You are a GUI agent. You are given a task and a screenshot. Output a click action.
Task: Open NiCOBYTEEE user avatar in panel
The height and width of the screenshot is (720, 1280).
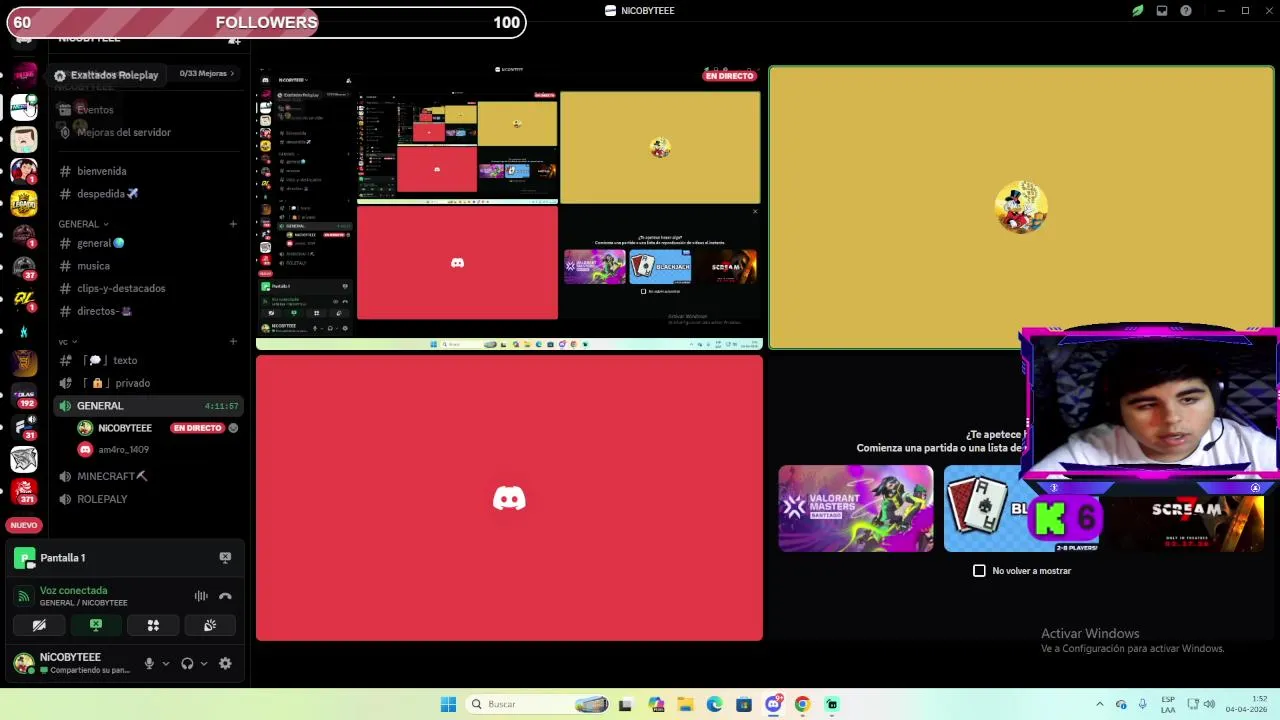tap(24, 662)
